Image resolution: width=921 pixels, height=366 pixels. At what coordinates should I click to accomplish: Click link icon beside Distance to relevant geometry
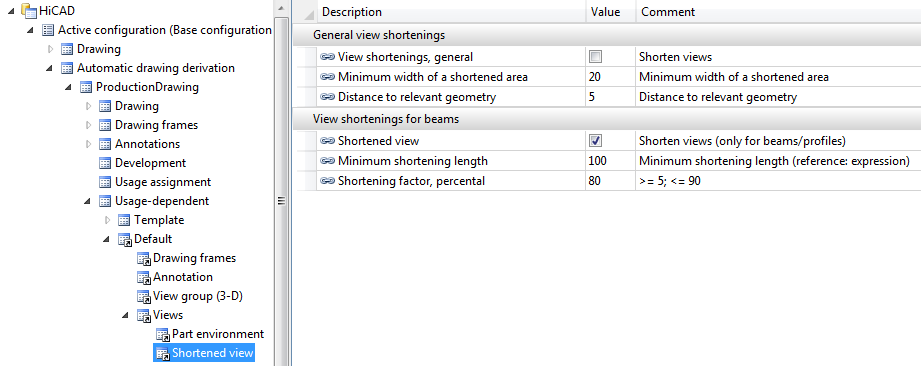[x=328, y=97]
